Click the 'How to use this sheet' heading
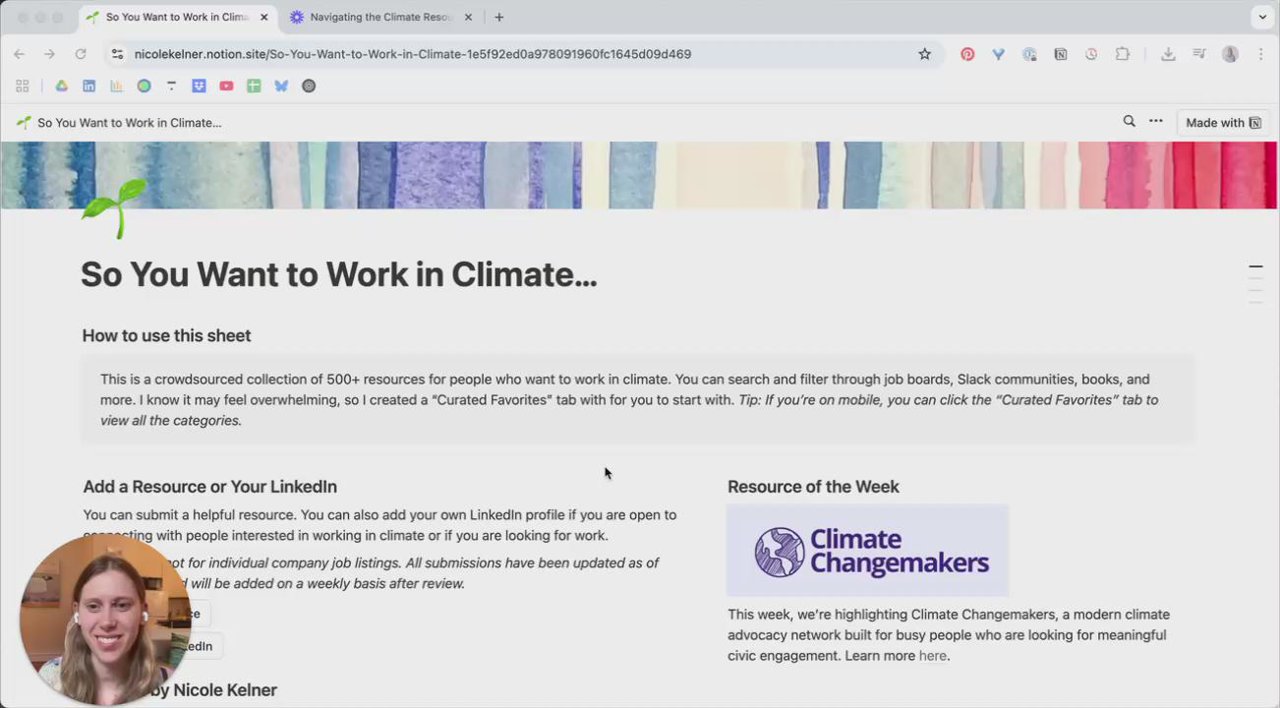1280x708 pixels. 167,336
